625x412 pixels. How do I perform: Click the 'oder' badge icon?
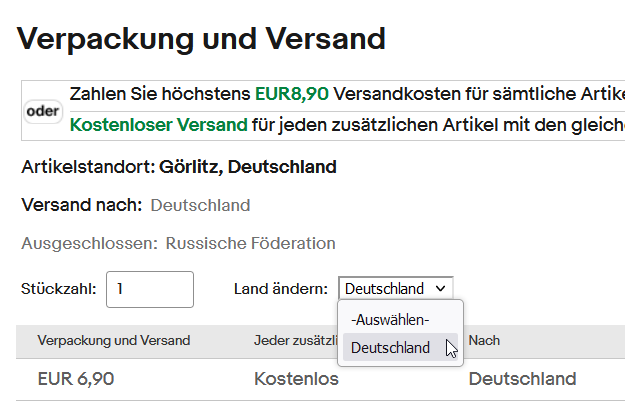pyautogui.click(x=43, y=111)
